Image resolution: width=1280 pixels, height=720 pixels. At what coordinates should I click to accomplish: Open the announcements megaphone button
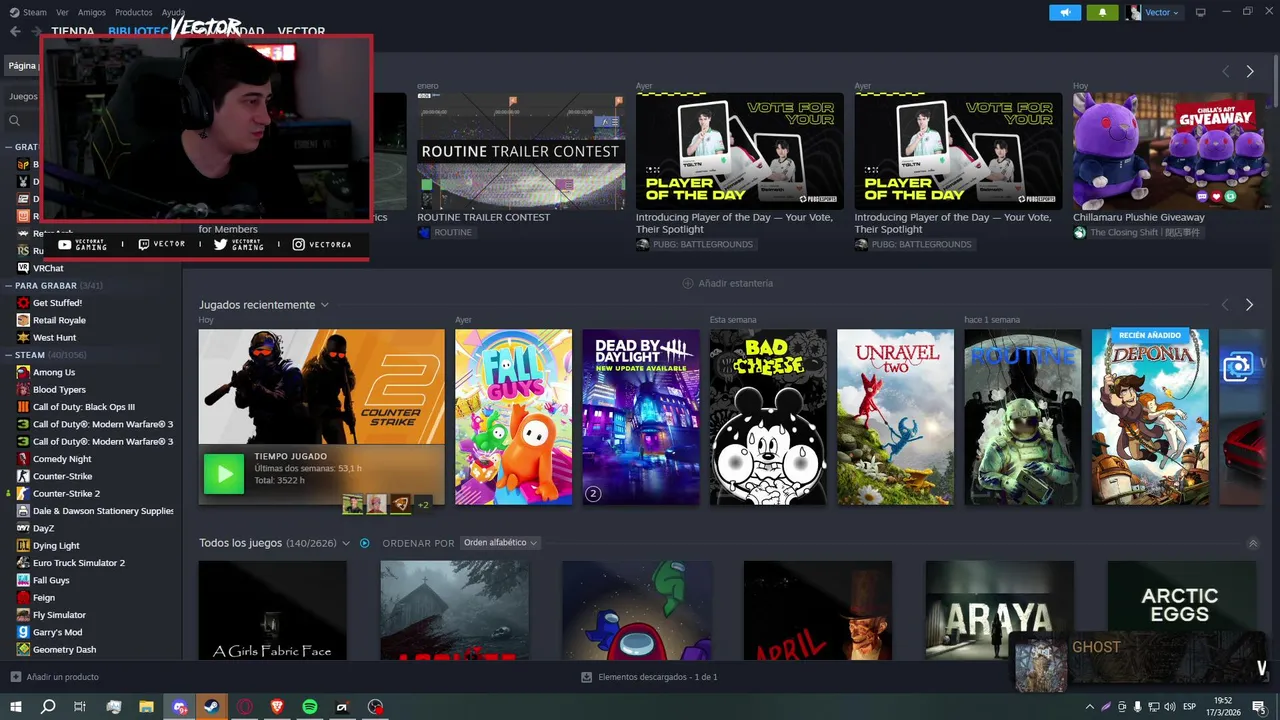(x=1065, y=12)
